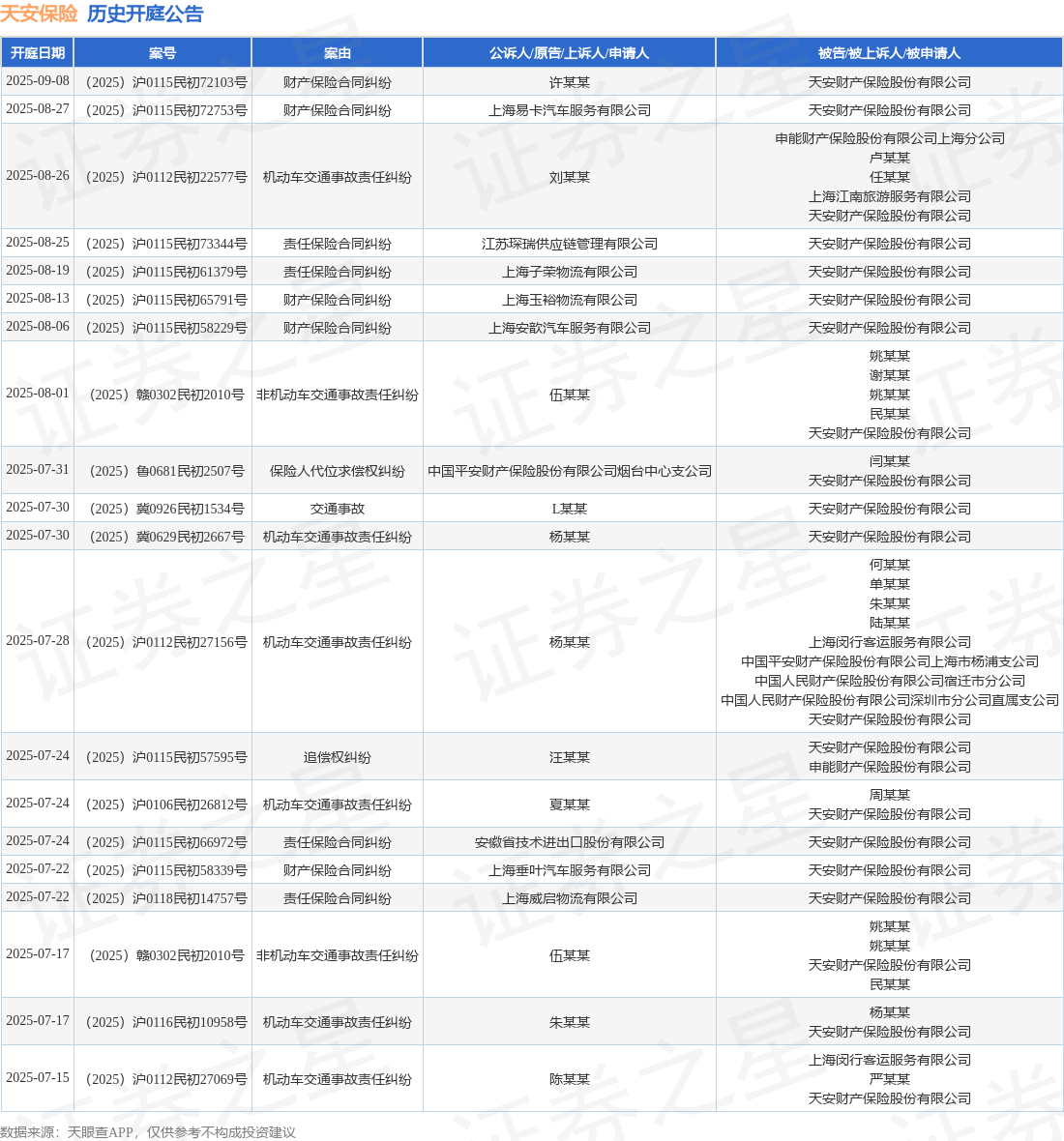The image size is (1064, 1141).
Task: Select the 案号 column header
Action: point(163,53)
